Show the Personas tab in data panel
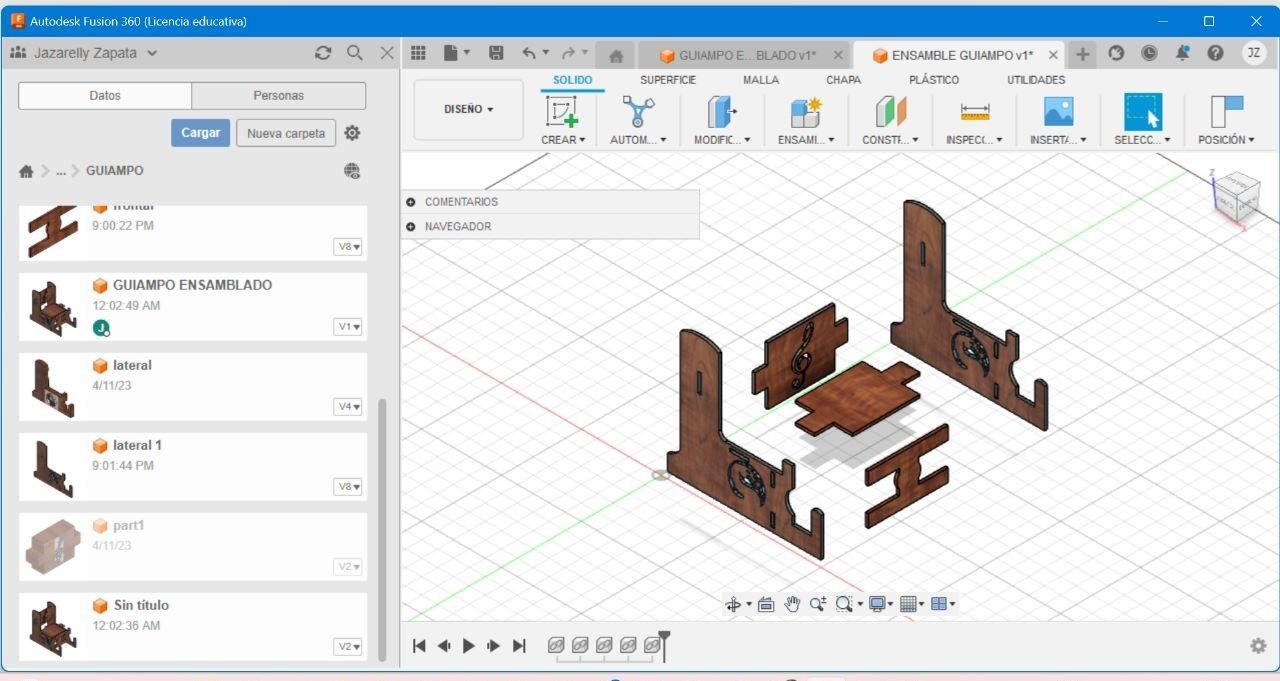 279,96
